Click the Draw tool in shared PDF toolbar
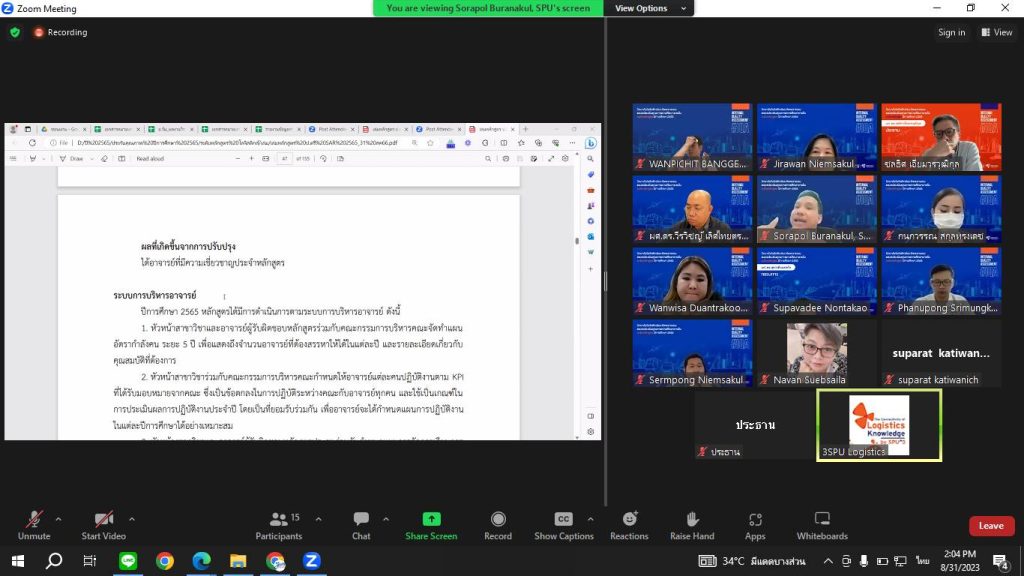Viewport: 1024px width, 576px height. (71, 159)
